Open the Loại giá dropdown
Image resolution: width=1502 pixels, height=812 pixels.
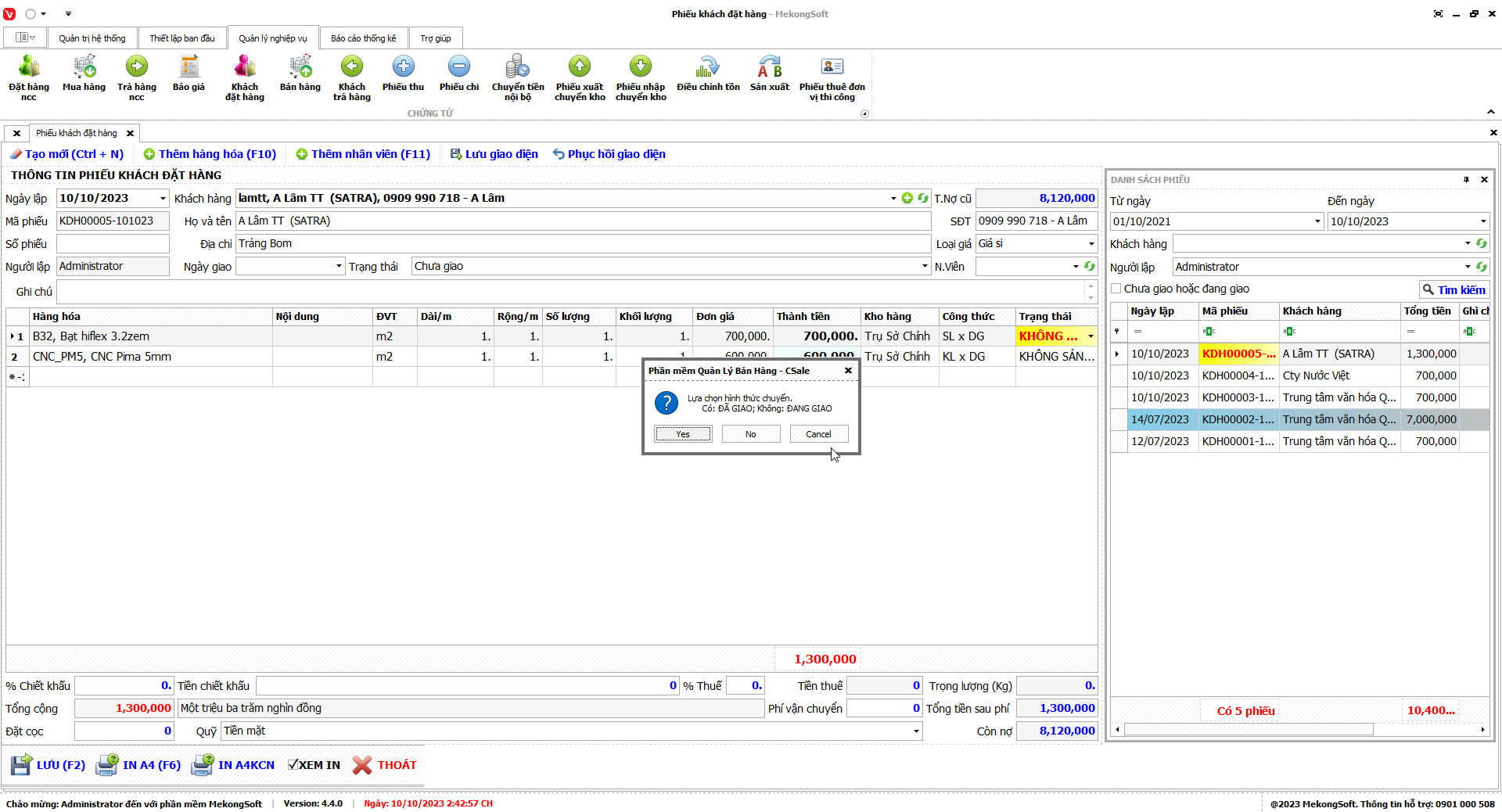click(1091, 244)
